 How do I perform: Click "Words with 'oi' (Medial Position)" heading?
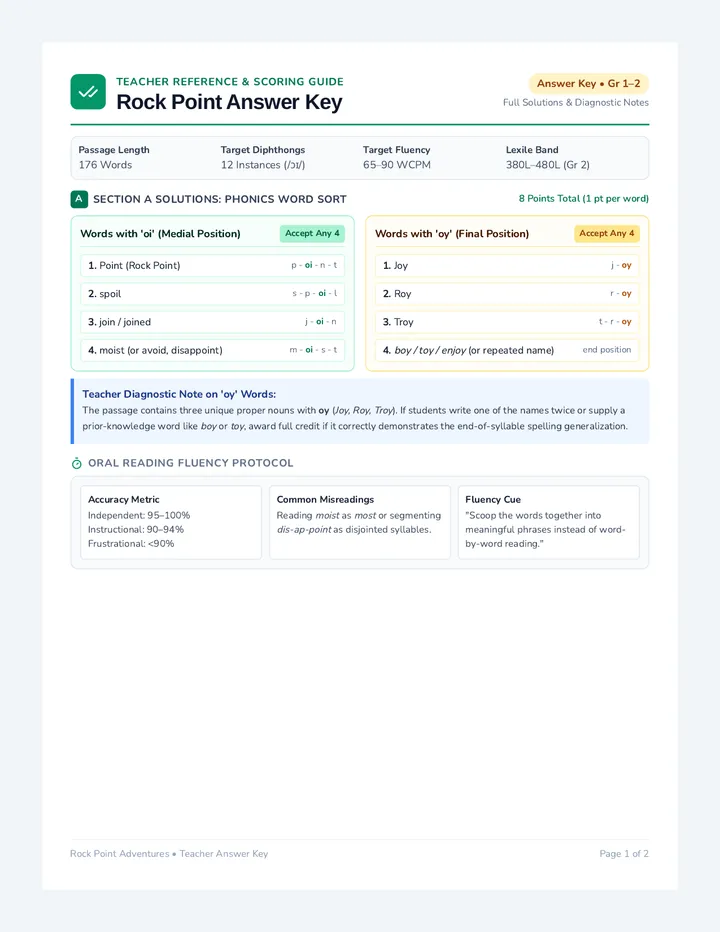coord(161,234)
